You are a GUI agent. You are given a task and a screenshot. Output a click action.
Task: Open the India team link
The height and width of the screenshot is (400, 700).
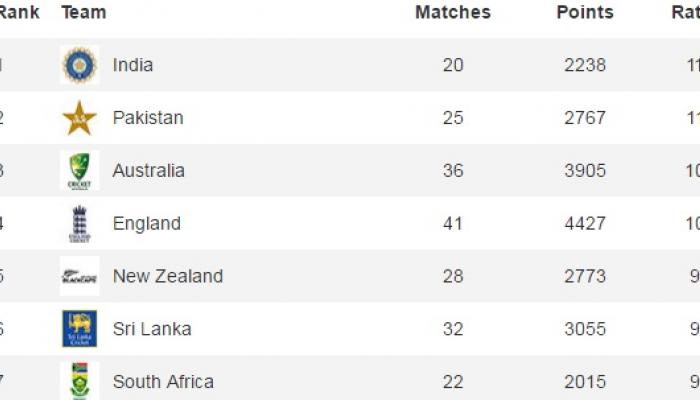click(x=133, y=65)
